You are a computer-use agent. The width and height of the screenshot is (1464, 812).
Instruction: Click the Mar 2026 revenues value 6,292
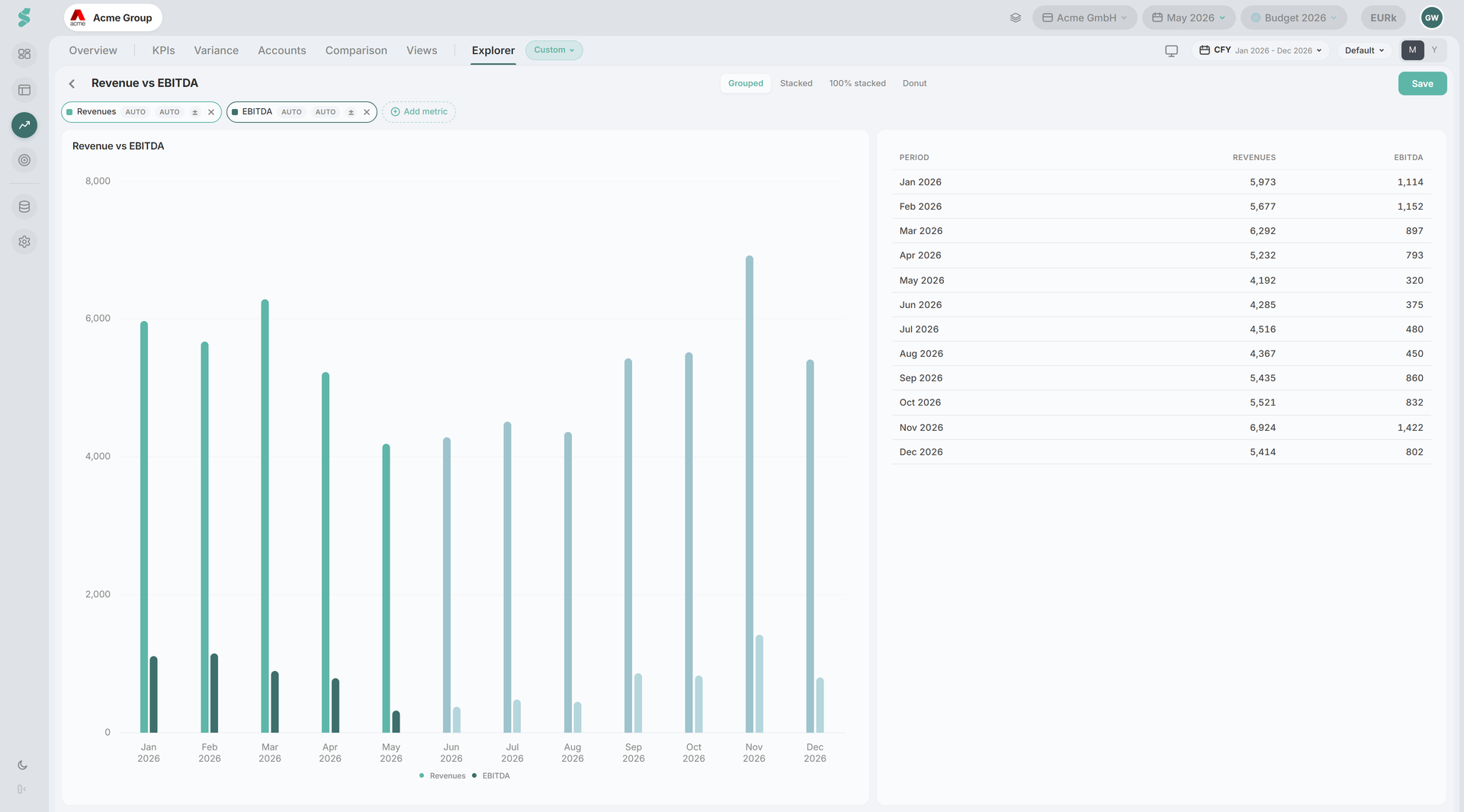tap(1263, 231)
